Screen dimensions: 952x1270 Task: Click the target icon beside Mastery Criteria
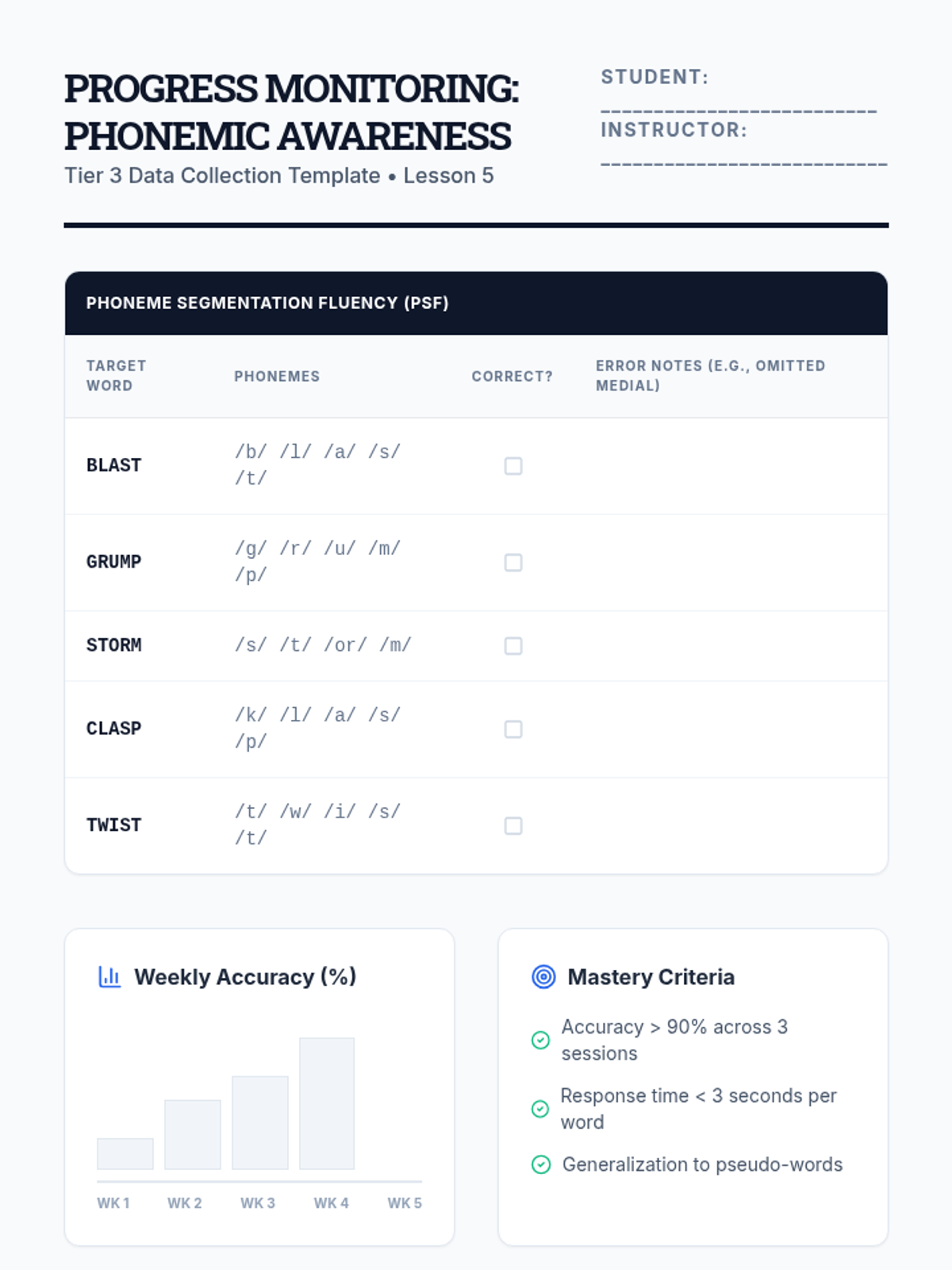coord(543,976)
